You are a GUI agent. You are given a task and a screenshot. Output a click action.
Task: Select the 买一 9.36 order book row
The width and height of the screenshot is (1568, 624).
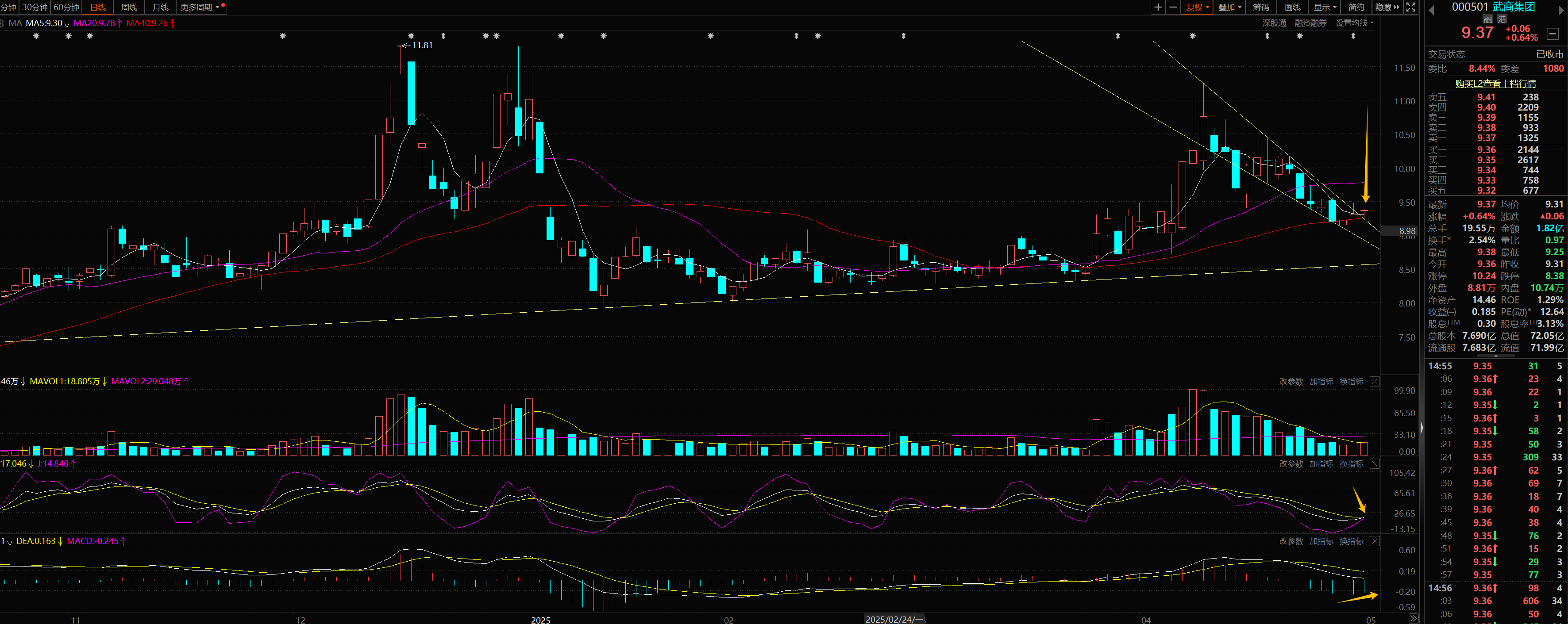(1495, 149)
